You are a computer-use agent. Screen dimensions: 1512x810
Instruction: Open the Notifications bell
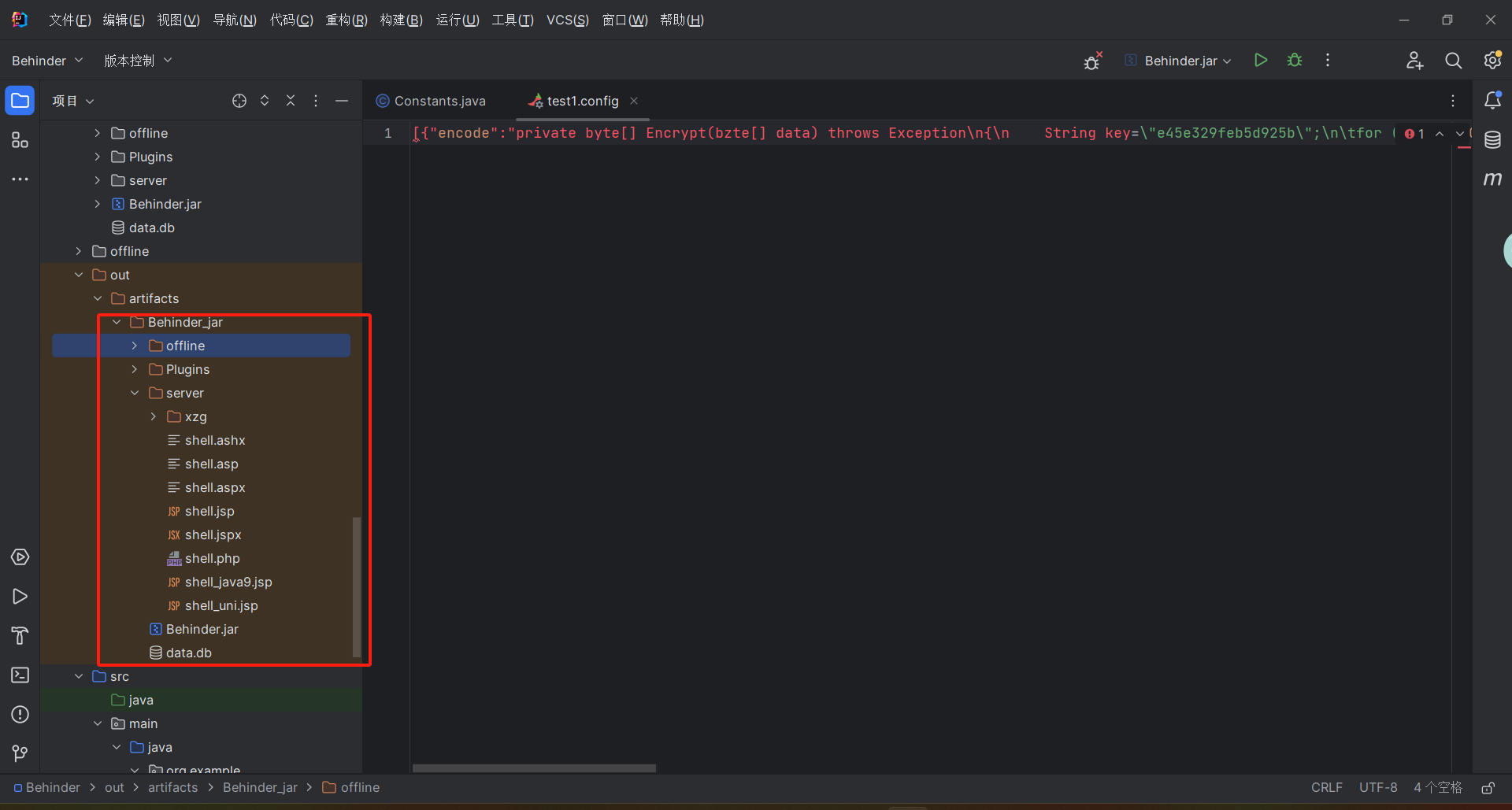1492,101
